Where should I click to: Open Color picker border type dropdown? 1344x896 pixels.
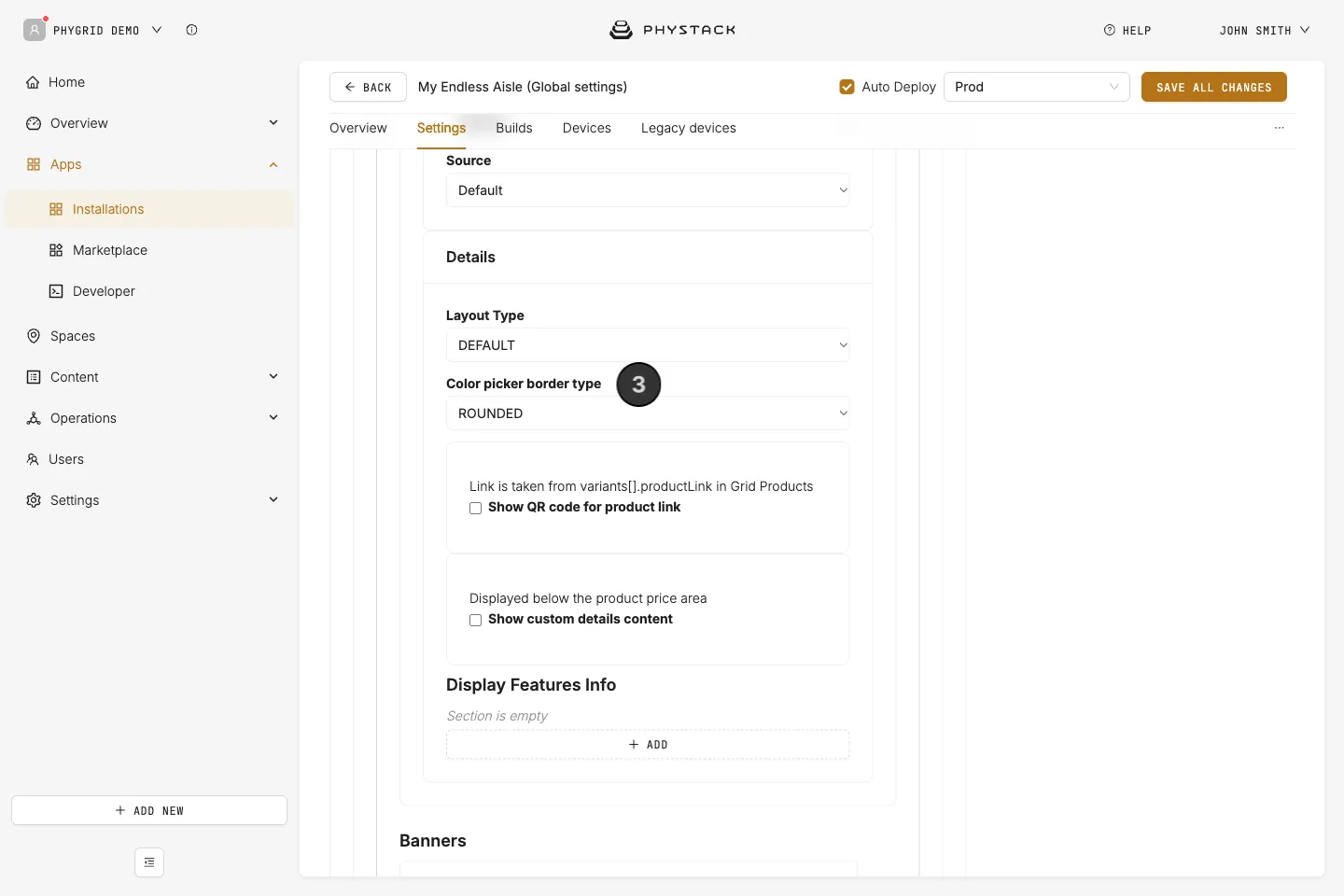click(x=648, y=413)
